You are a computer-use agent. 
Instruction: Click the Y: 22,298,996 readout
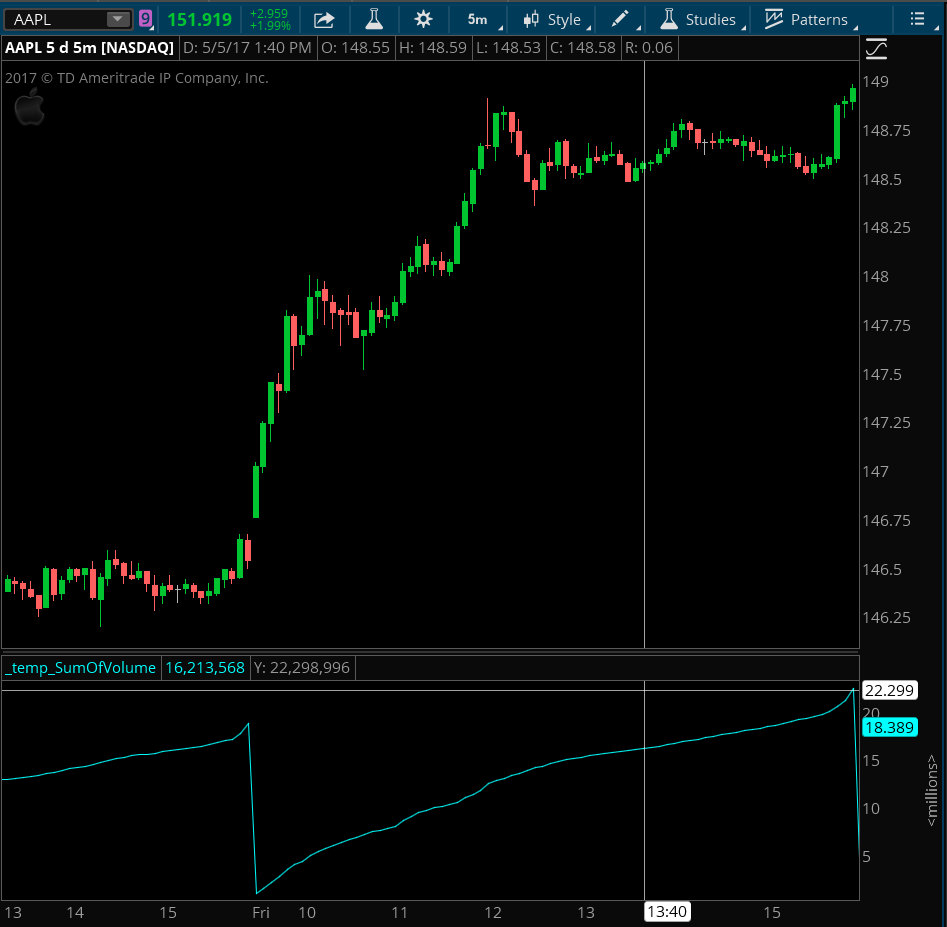[302, 667]
